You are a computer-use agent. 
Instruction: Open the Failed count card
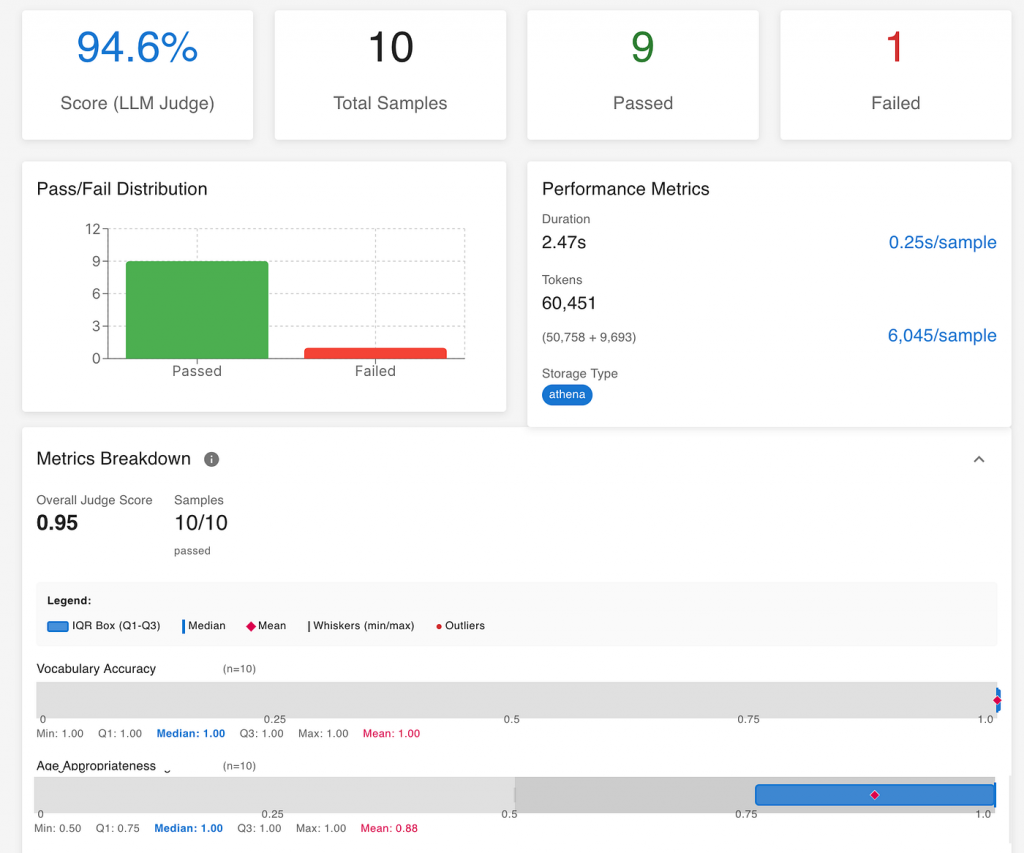click(x=895, y=75)
